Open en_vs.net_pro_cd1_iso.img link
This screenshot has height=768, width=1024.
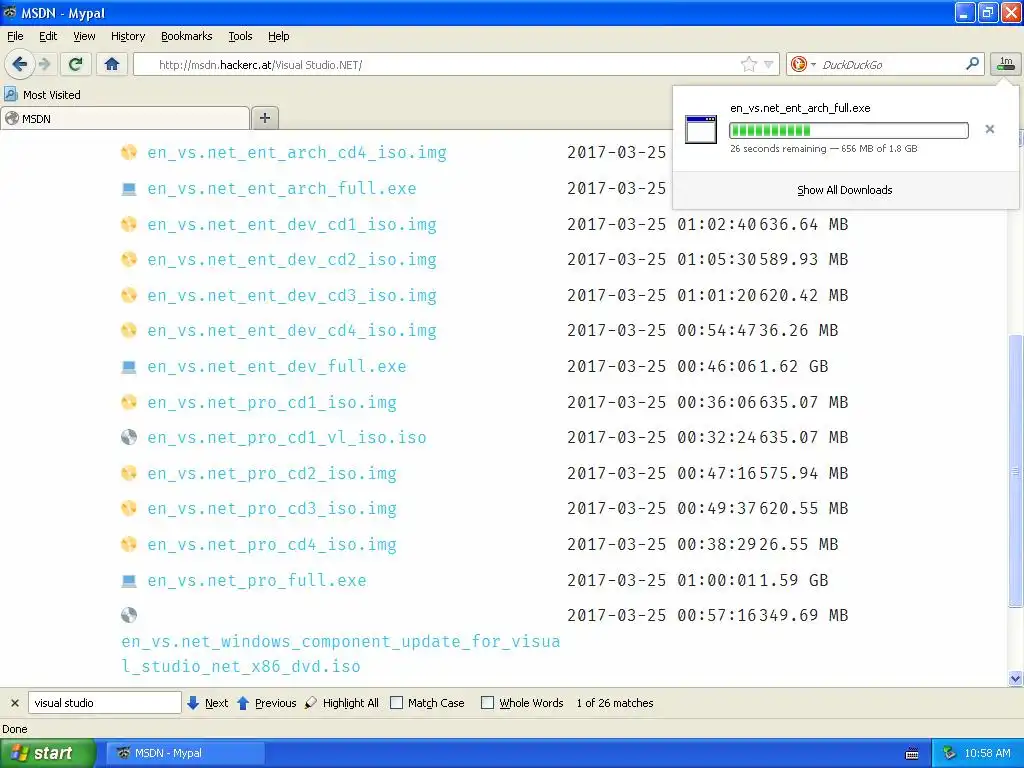(x=272, y=402)
